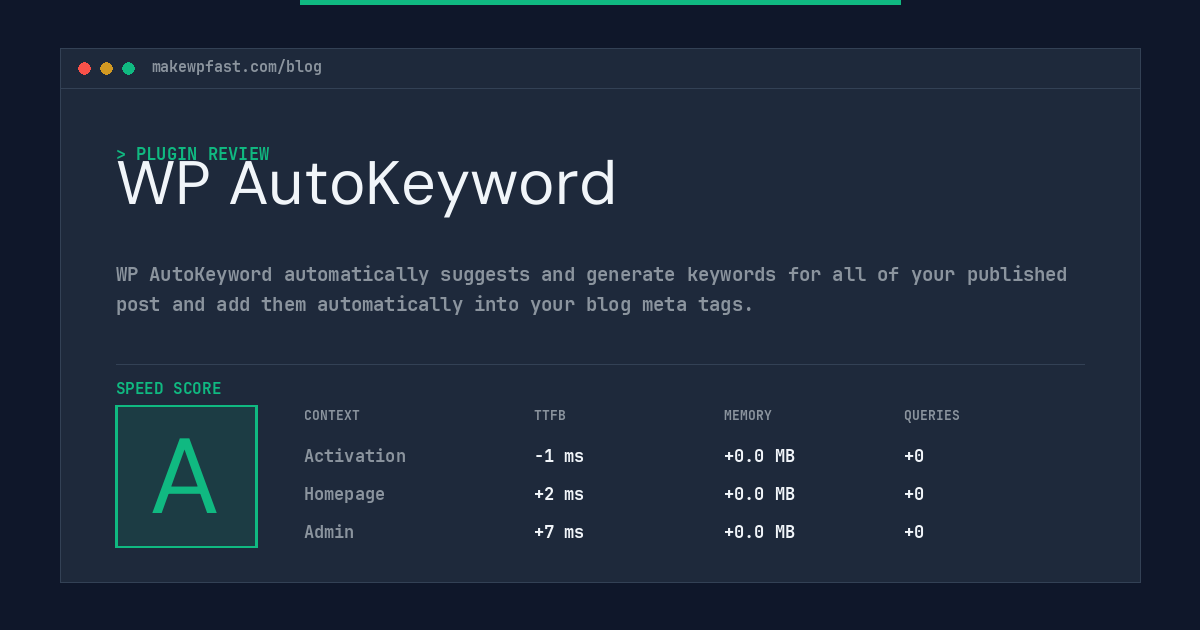The image size is (1200, 630).
Task: Click the grade A score badge
Action: (186, 476)
